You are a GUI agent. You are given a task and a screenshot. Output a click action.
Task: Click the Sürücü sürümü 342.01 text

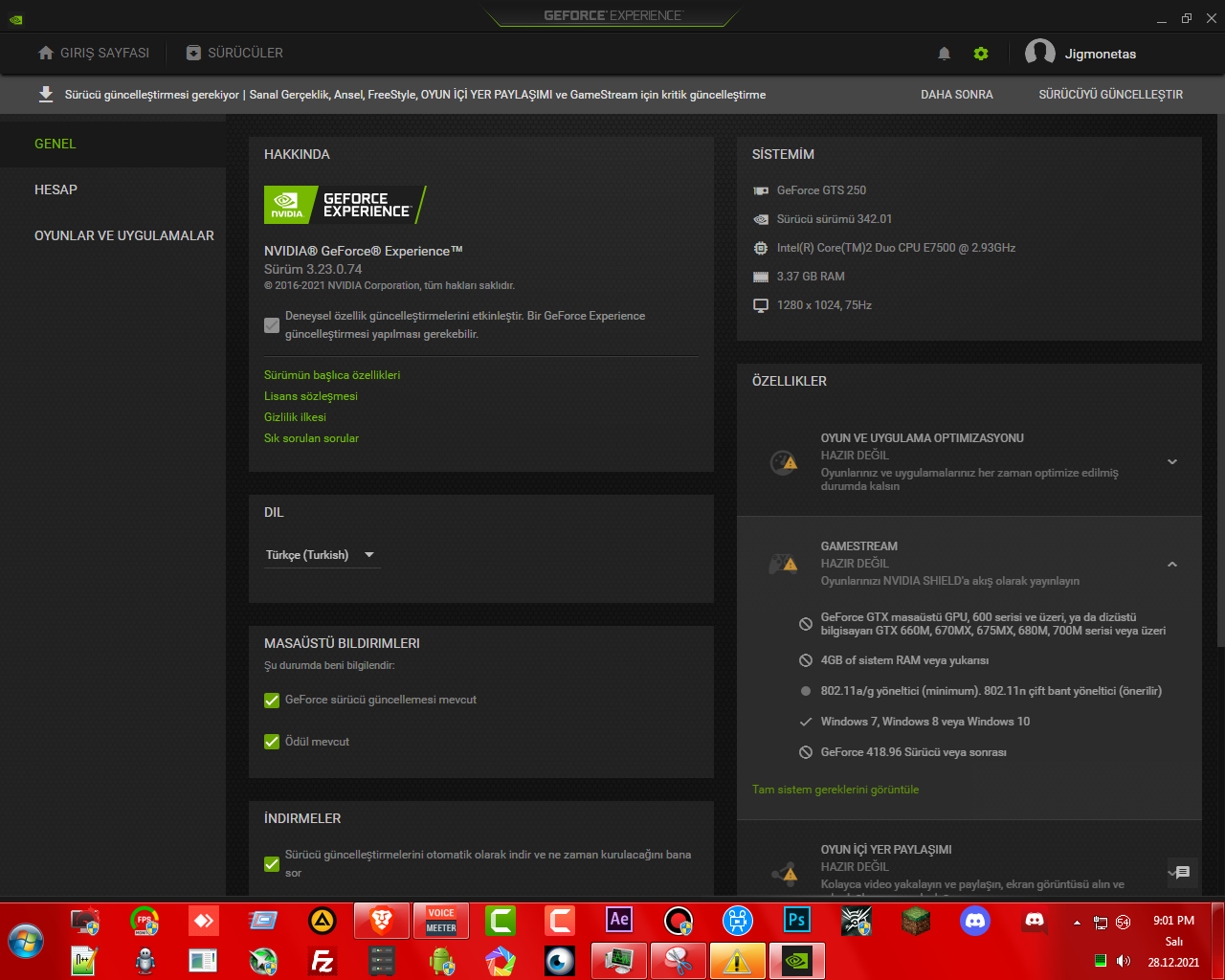tap(835, 219)
